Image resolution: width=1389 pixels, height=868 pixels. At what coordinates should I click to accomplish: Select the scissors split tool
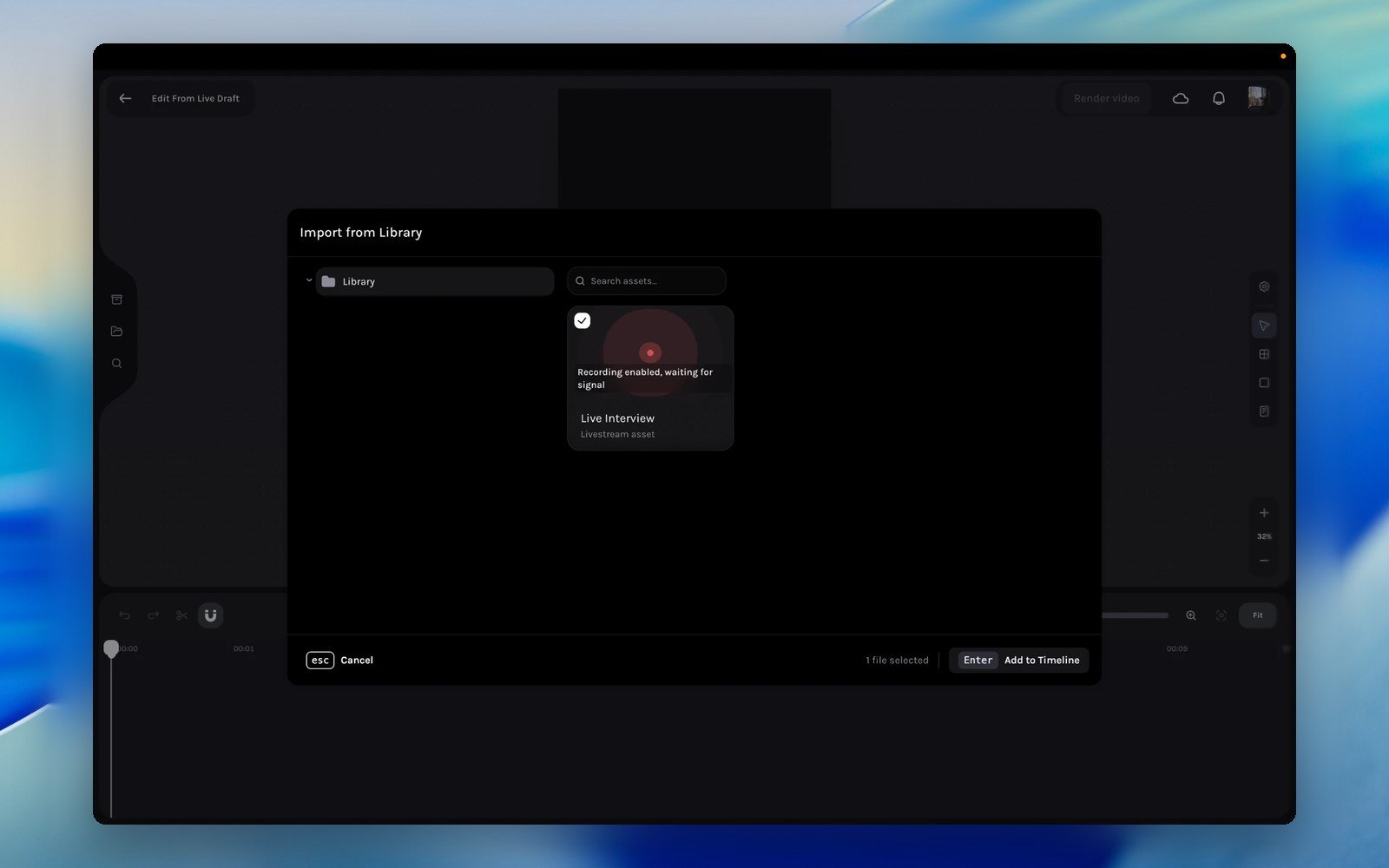point(181,615)
